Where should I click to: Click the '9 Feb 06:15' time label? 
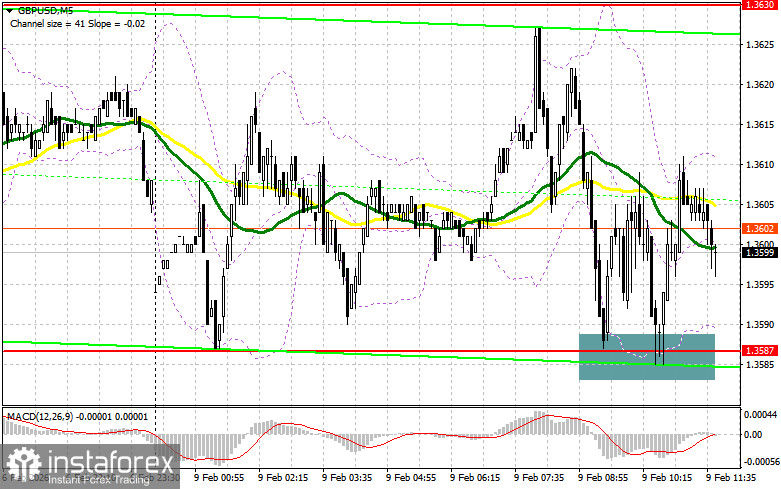(476, 478)
